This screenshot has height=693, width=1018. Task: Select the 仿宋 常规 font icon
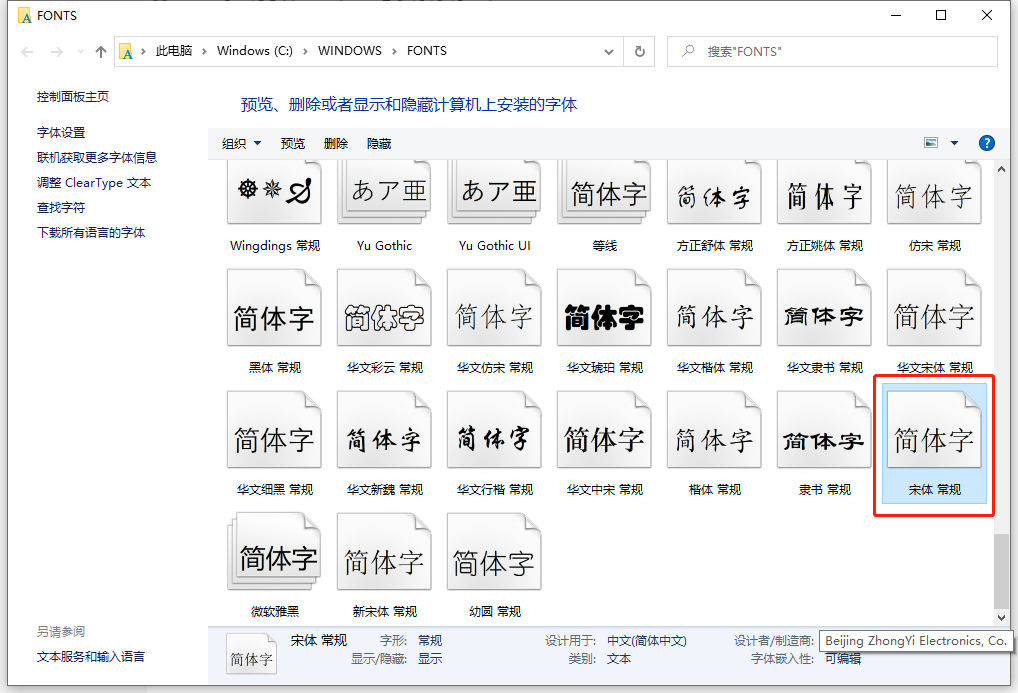[934, 192]
